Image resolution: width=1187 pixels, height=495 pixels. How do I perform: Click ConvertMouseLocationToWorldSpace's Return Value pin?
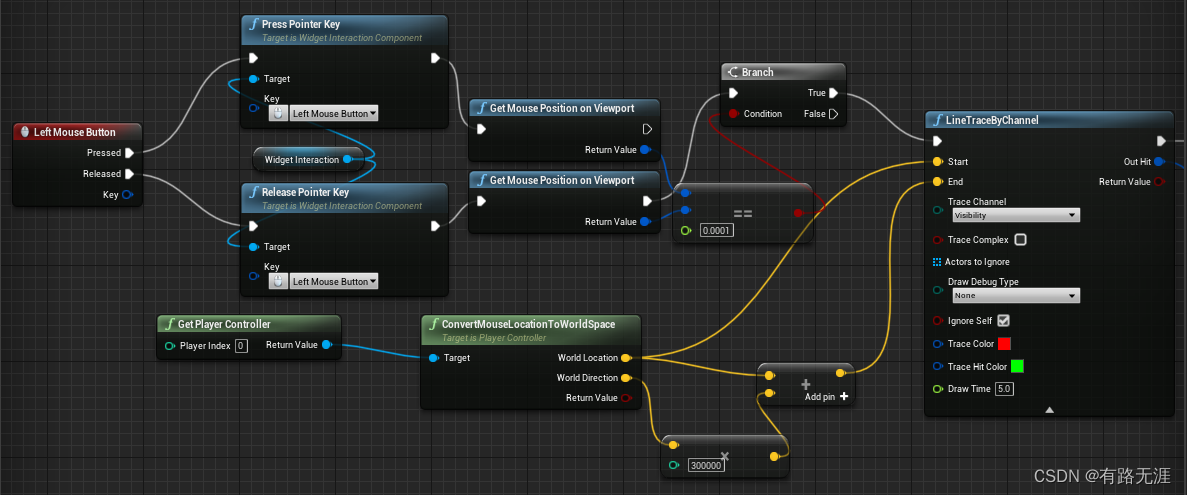click(625, 398)
